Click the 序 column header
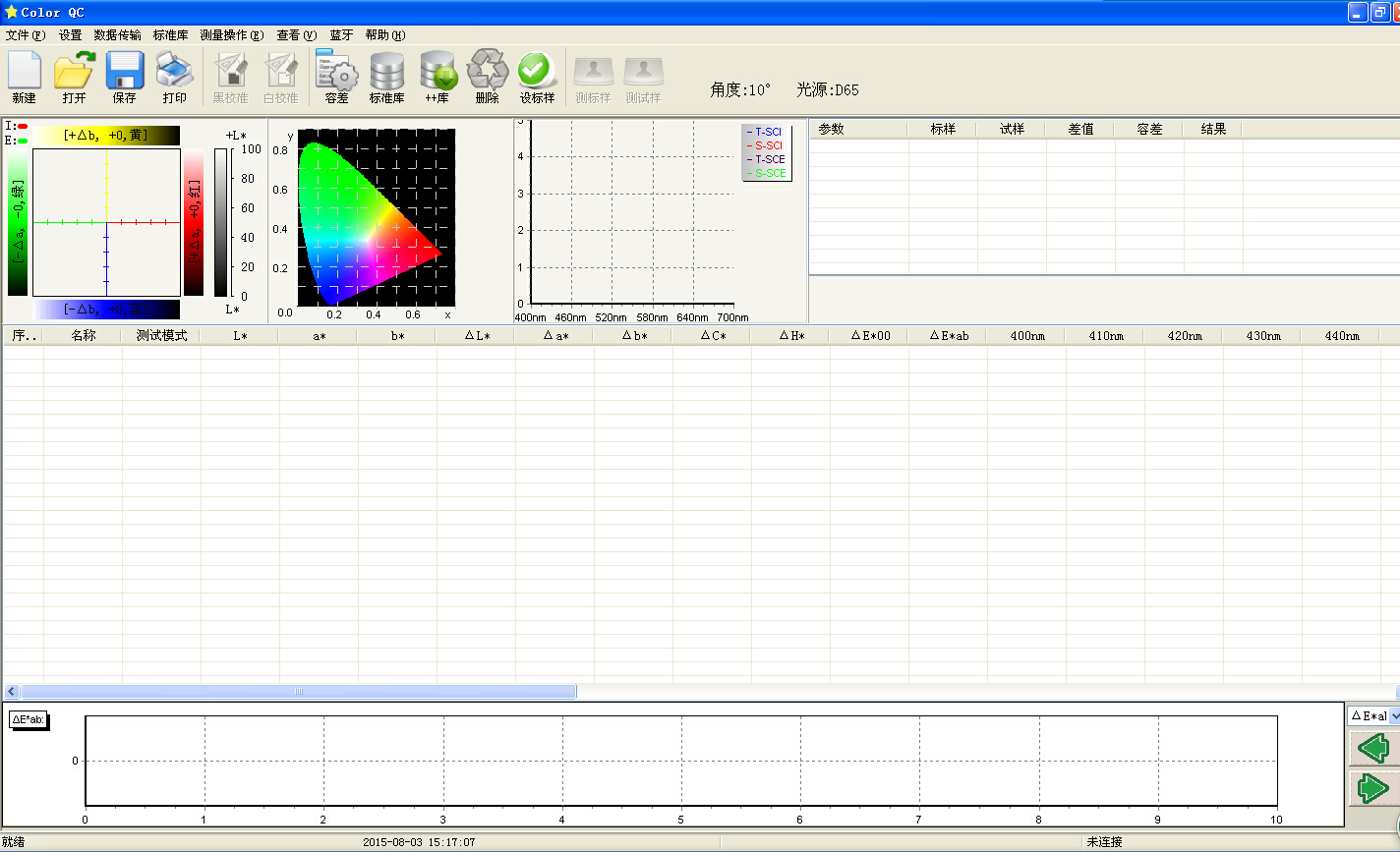 point(24,335)
